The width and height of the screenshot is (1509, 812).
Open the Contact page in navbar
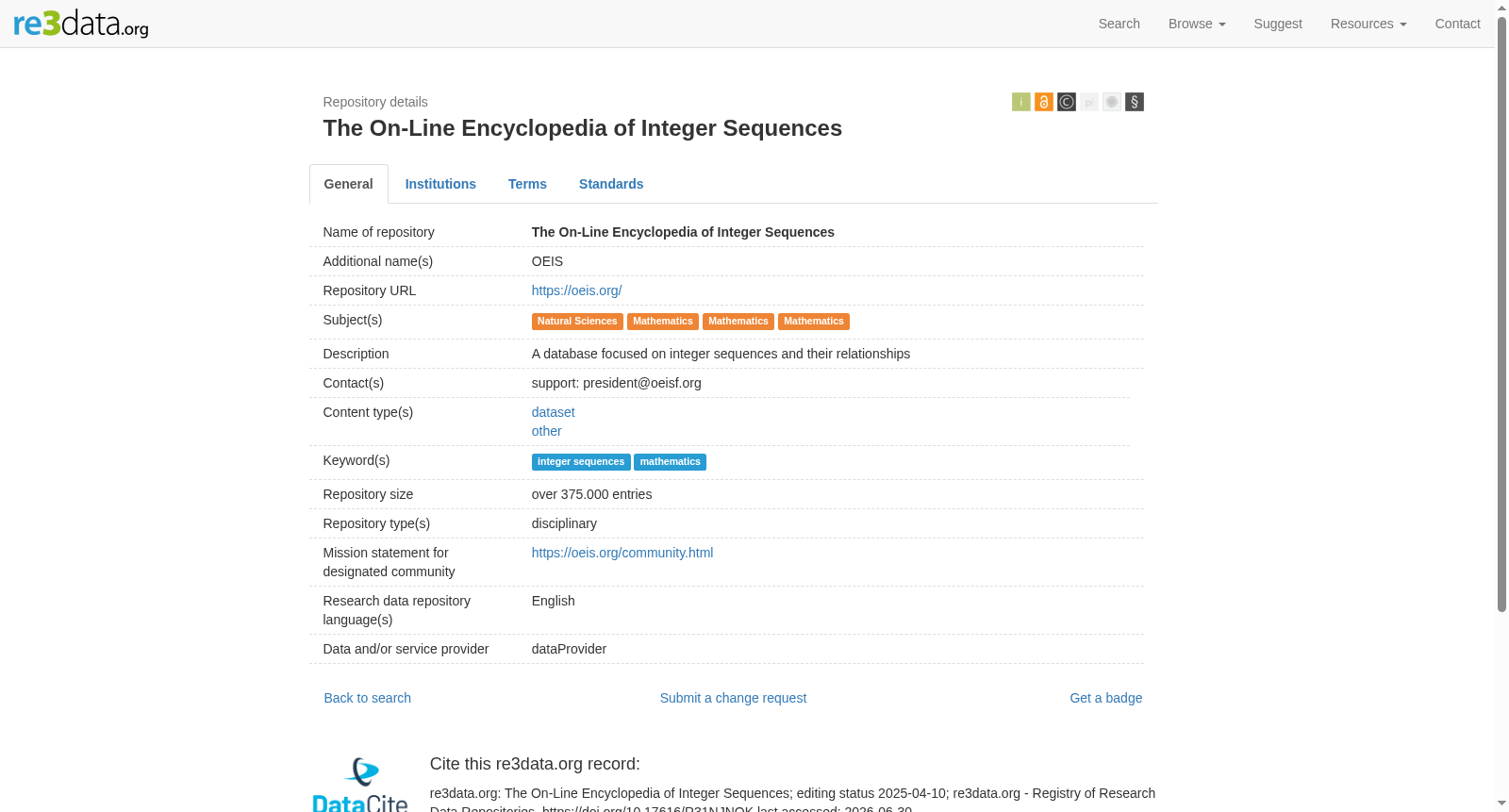(1457, 24)
